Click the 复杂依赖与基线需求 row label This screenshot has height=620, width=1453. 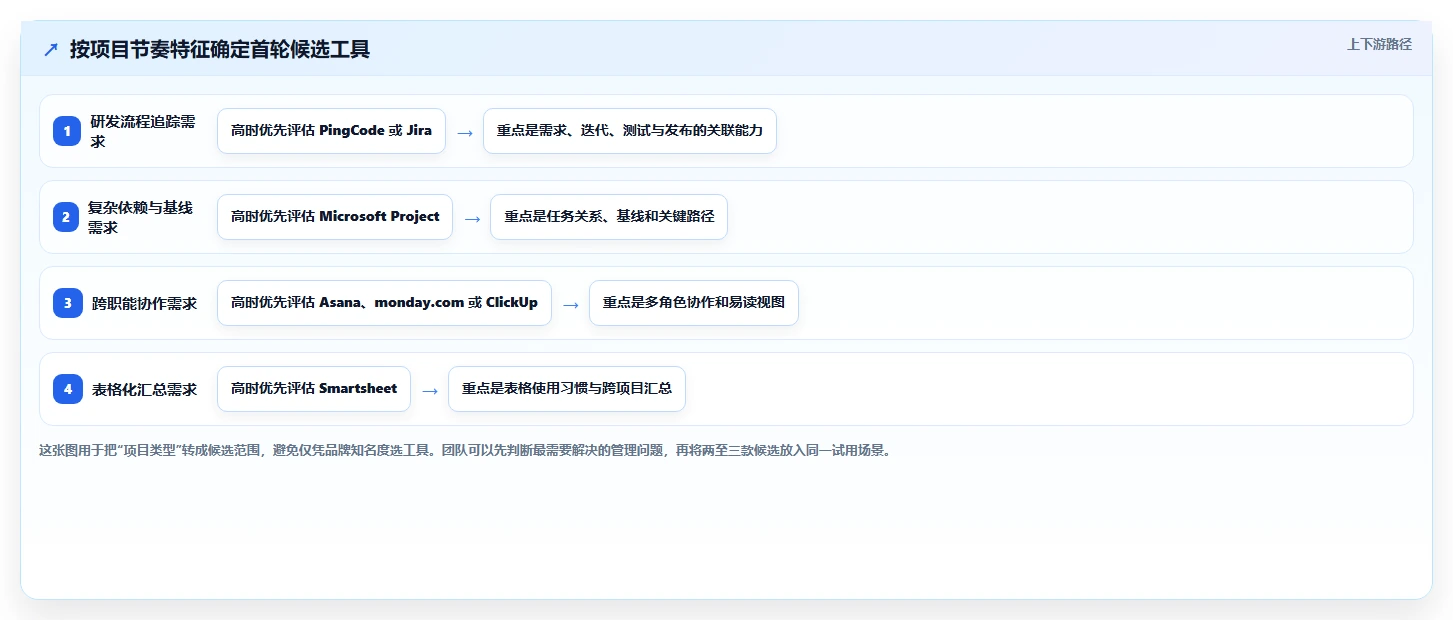(x=141, y=217)
